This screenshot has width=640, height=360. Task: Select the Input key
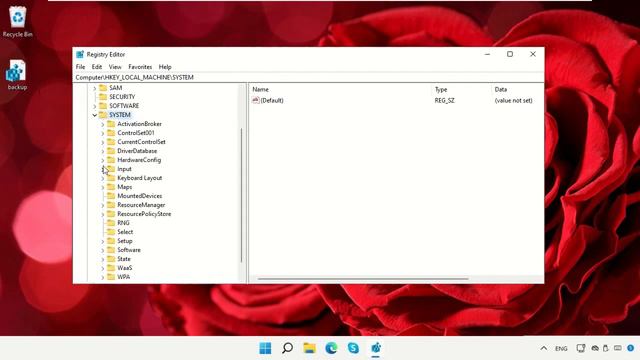[124, 169]
